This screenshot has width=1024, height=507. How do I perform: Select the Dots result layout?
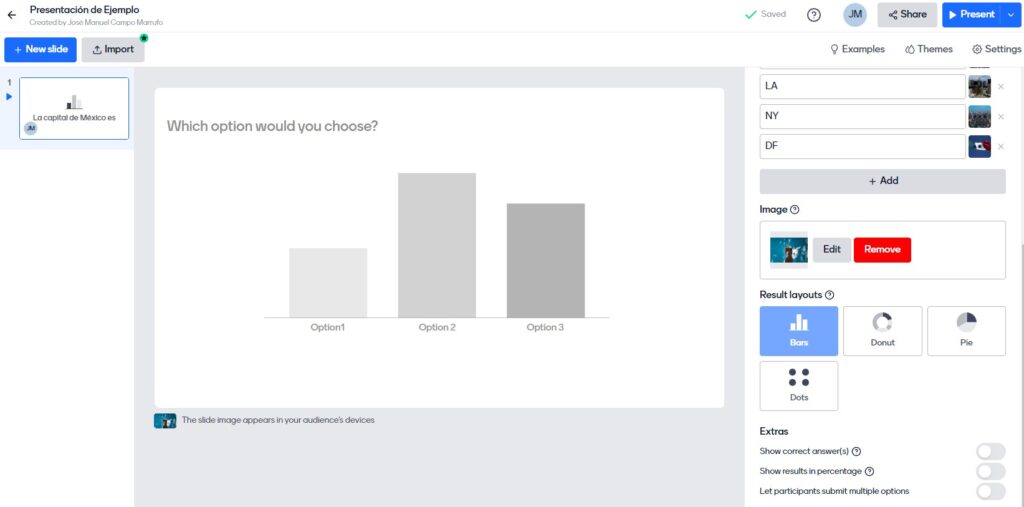point(799,385)
